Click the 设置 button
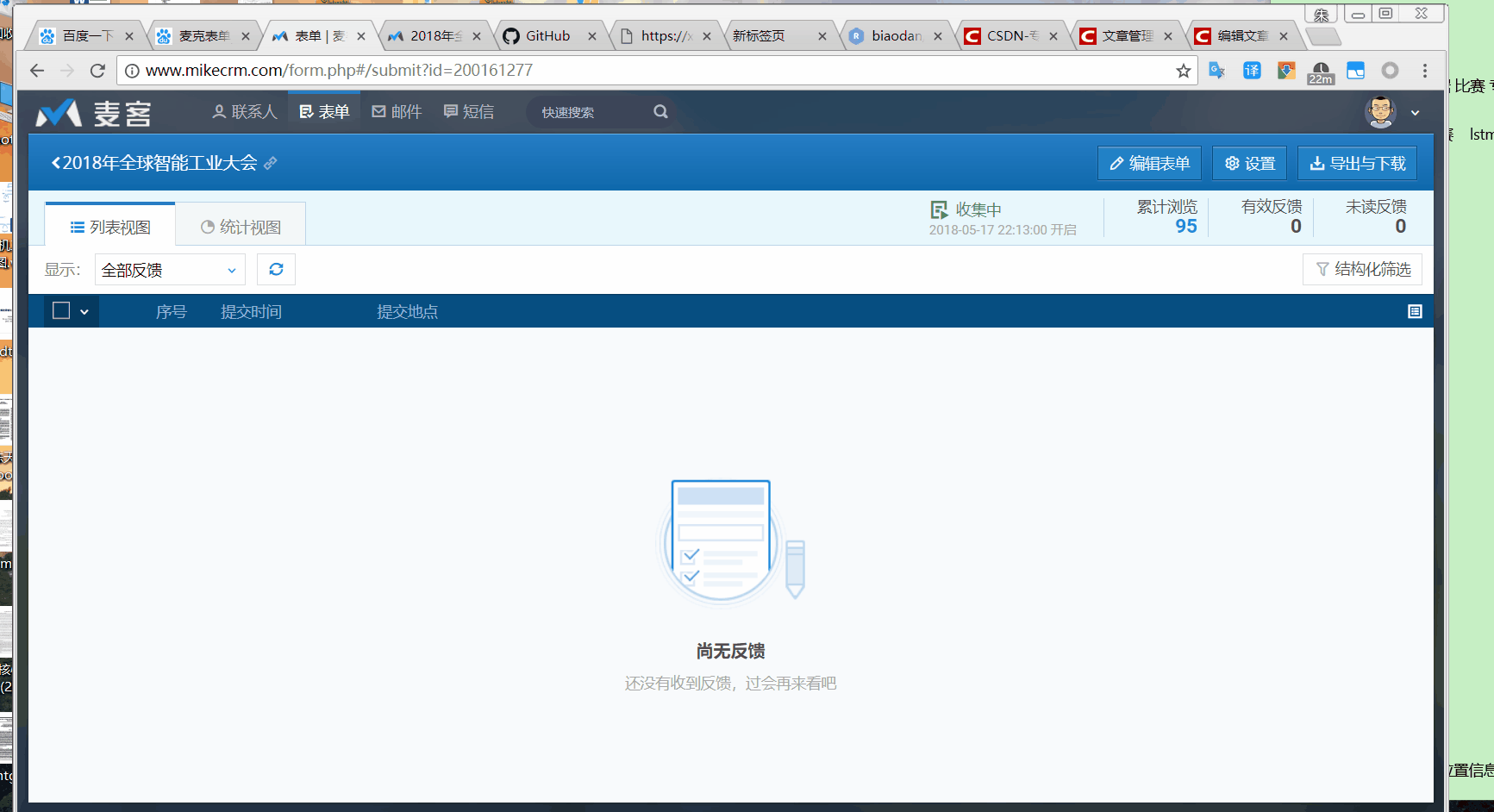Image resolution: width=1494 pixels, height=812 pixels. tap(1250, 163)
